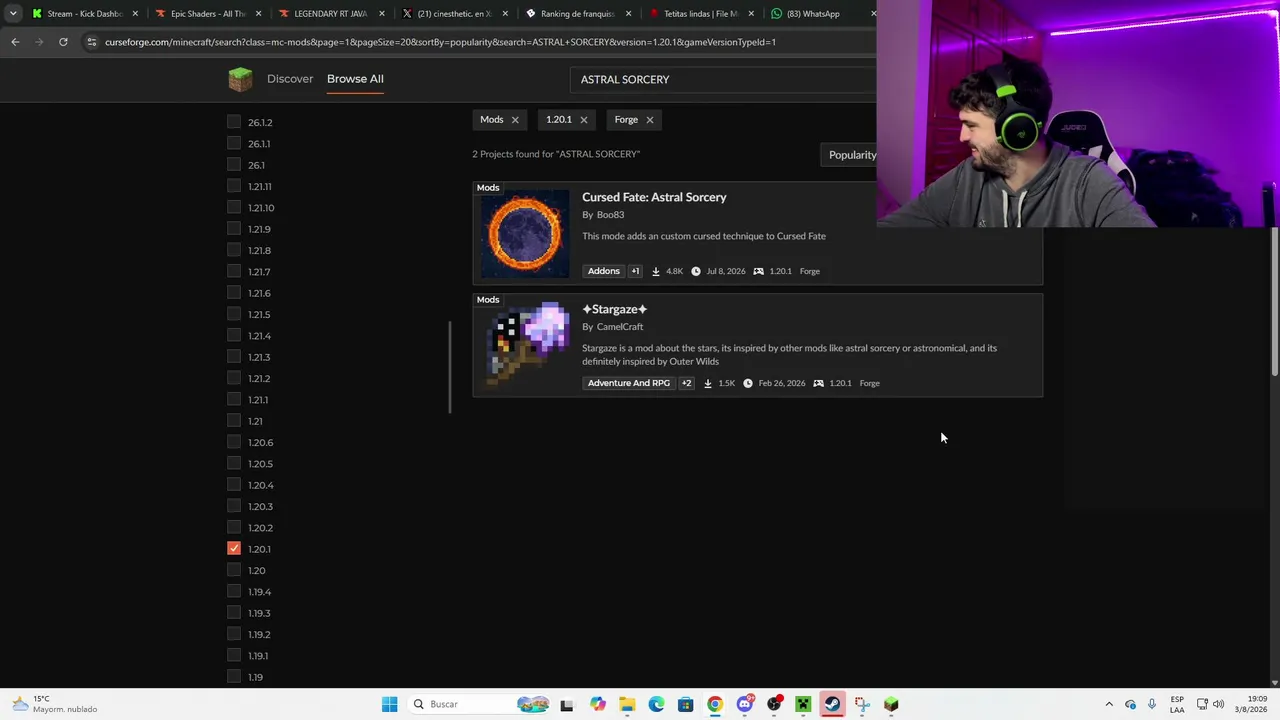Remove the 1.20.1 version filter chip
The image size is (1280, 720).
[584, 120]
